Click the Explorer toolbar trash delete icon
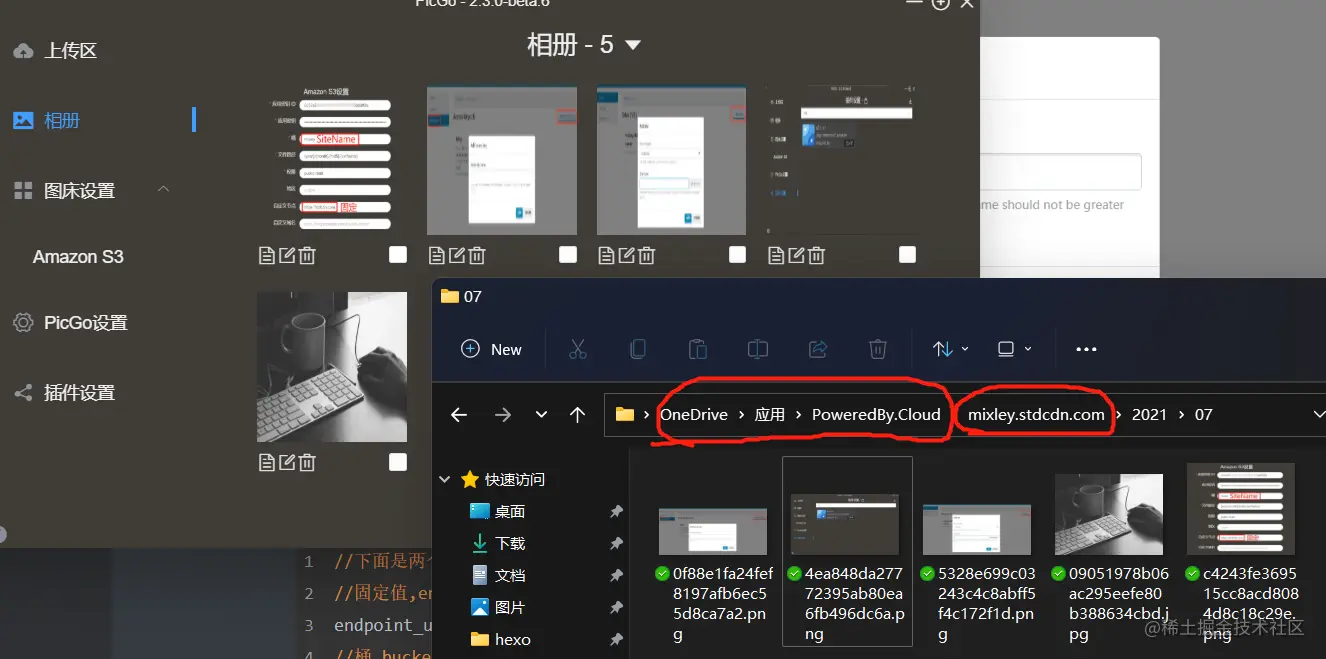 click(878, 349)
